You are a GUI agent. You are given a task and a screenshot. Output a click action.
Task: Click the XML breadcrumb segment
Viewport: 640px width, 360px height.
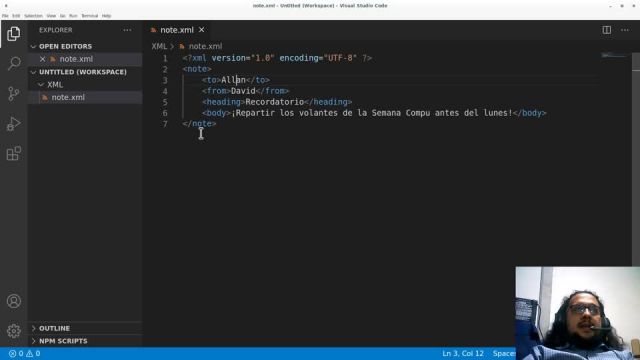click(x=159, y=47)
